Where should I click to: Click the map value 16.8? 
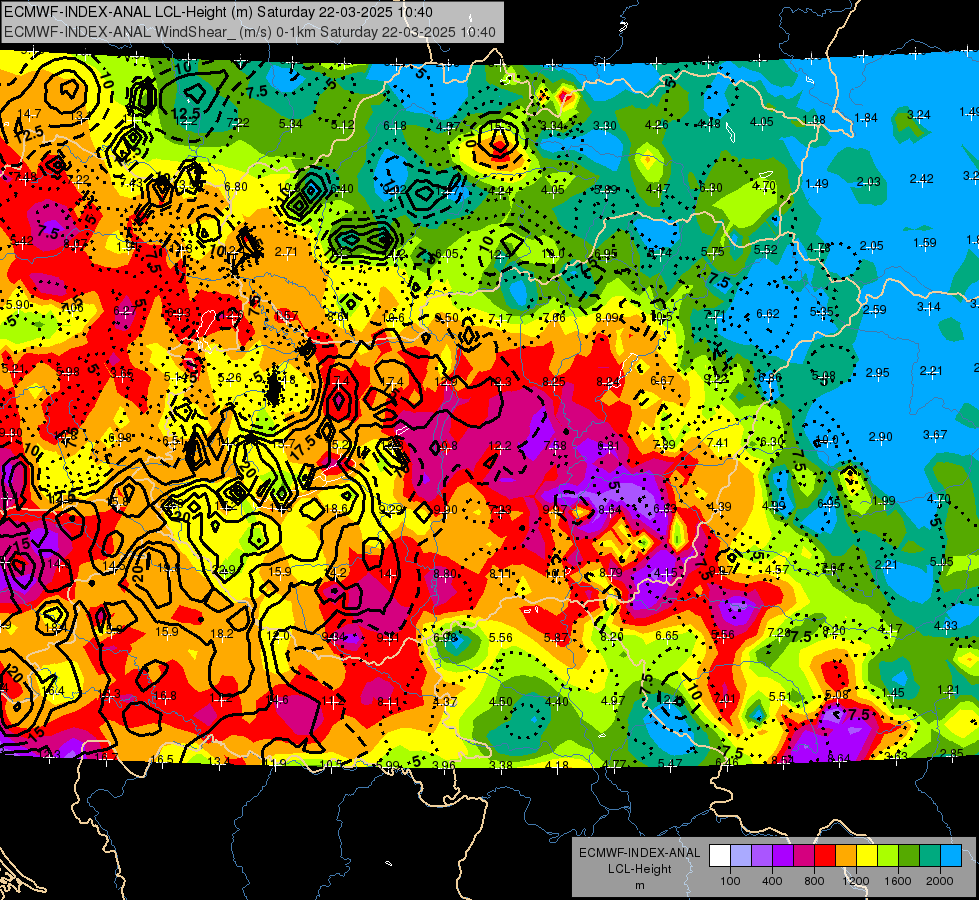pos(165,696)
